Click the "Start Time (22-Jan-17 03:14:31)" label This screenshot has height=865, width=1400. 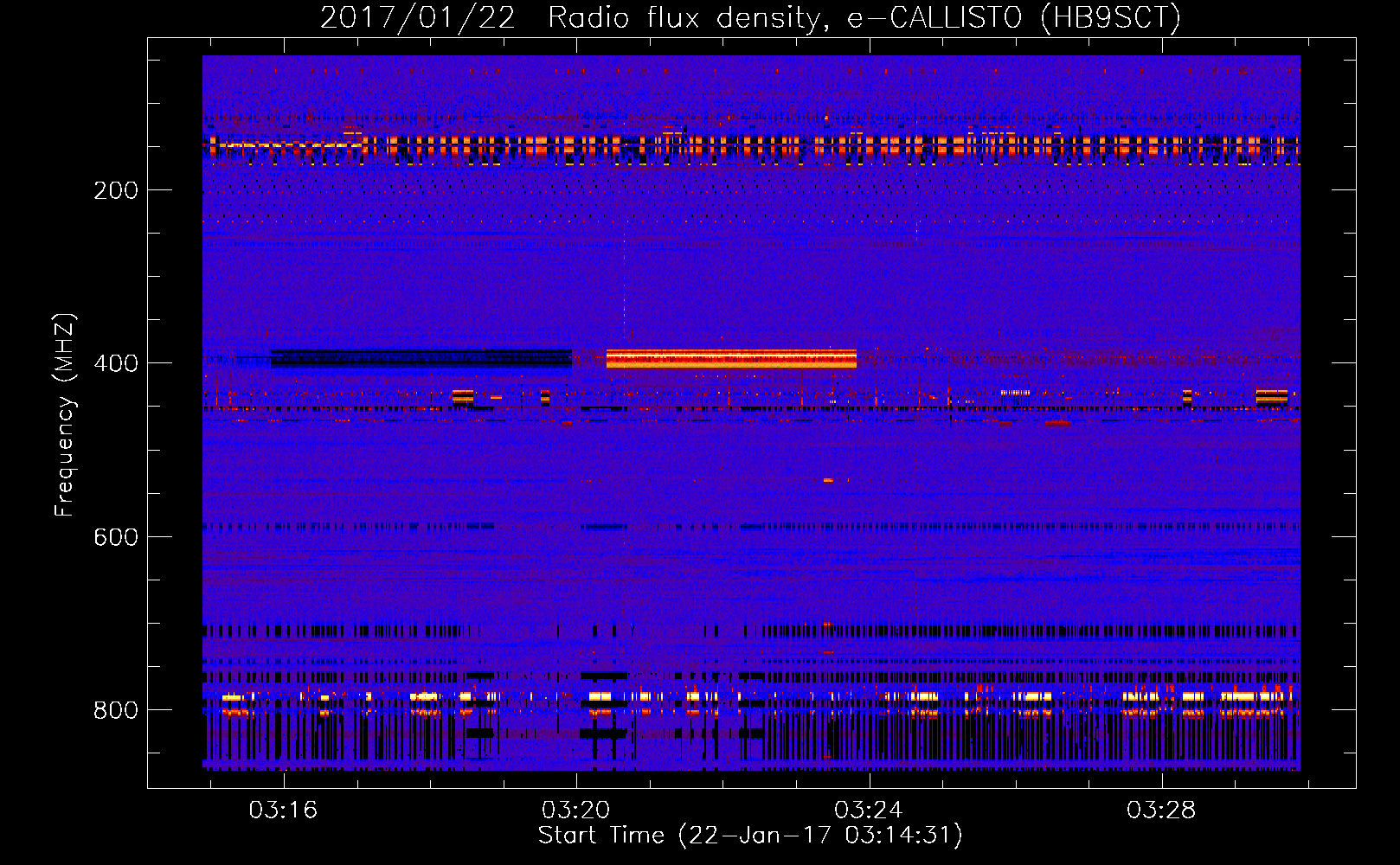click(750, 836)
